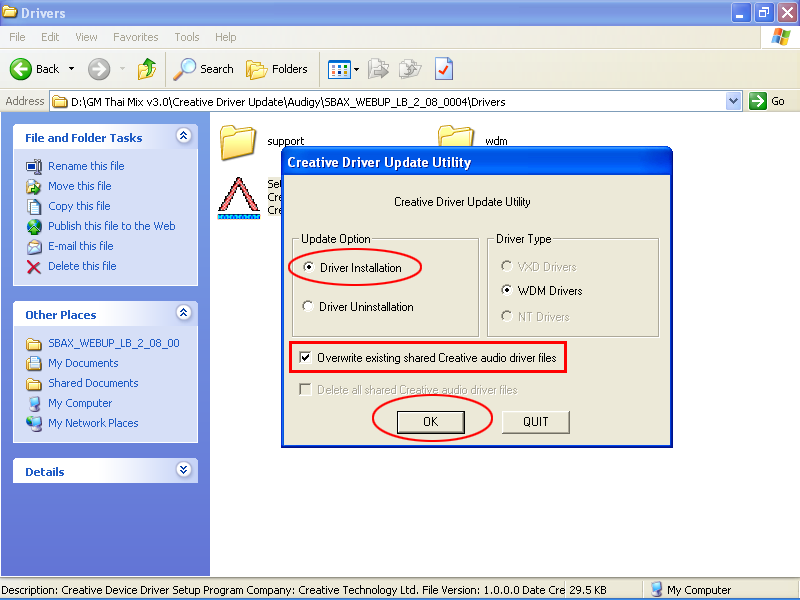
Task: Open the My Network Places link
Action: click(x=93, y=423)
